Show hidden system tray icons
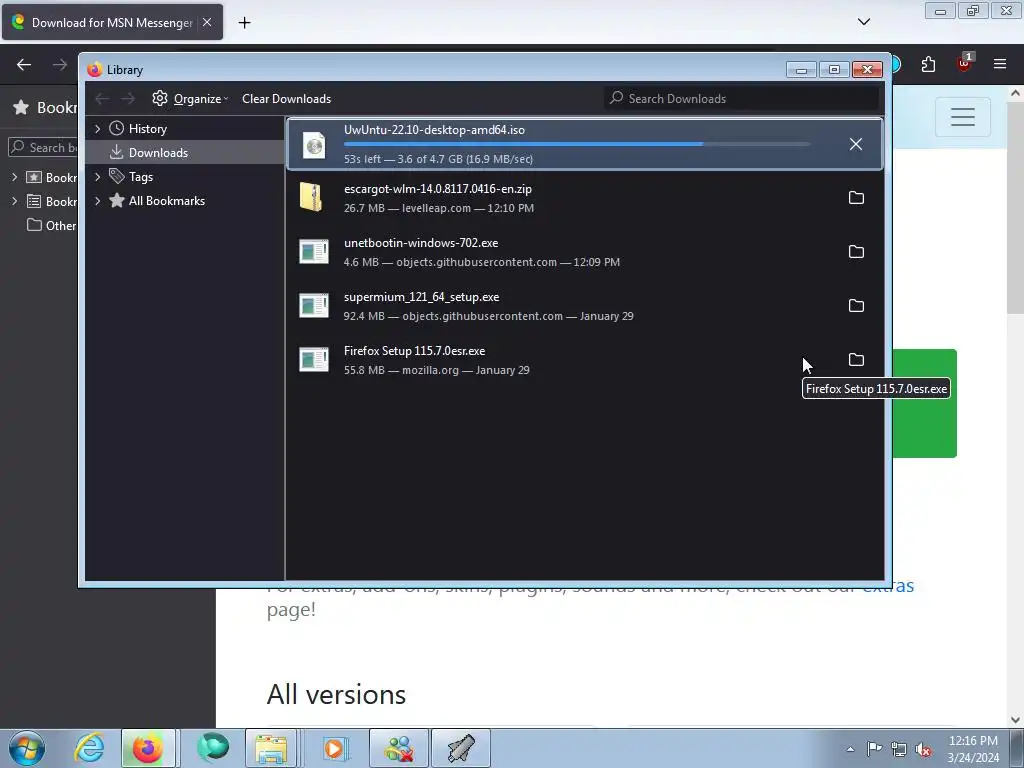1024x768 pixels. 850,749
